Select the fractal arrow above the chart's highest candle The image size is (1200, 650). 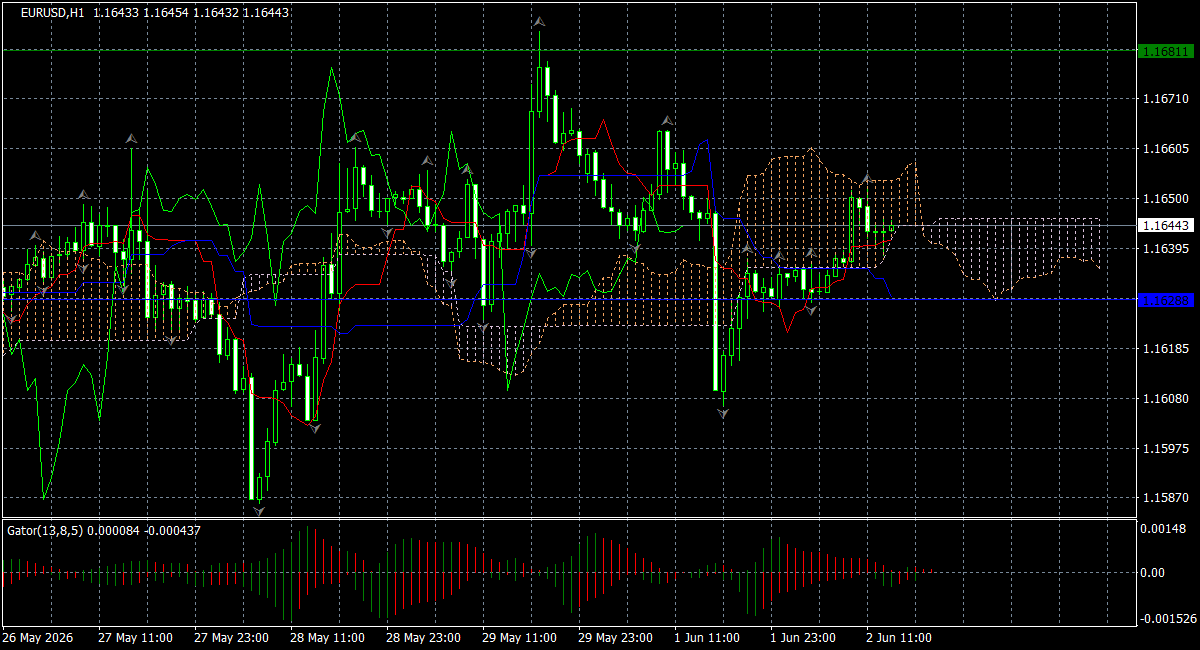click(x=539, y=21)
